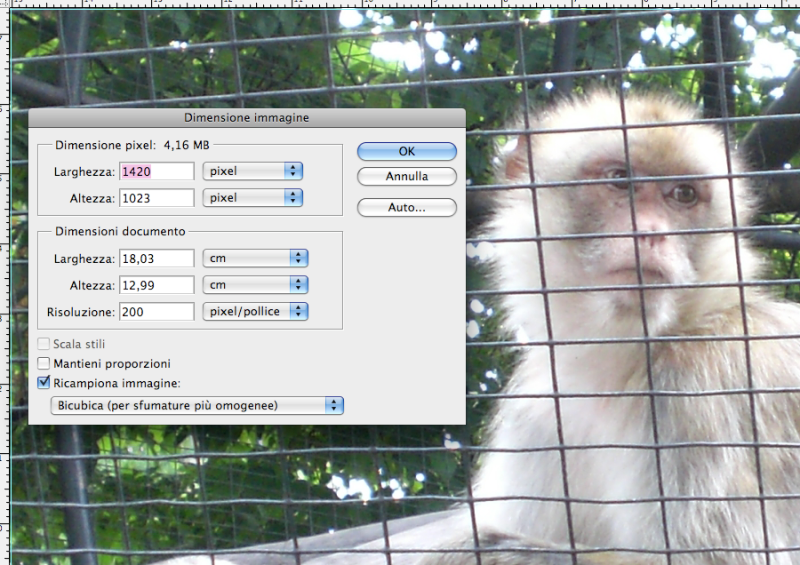This screenshot has width=800, height=565.
Task: Open cm unit dropdown for document Altezza
Action: (x=255, y=285)
